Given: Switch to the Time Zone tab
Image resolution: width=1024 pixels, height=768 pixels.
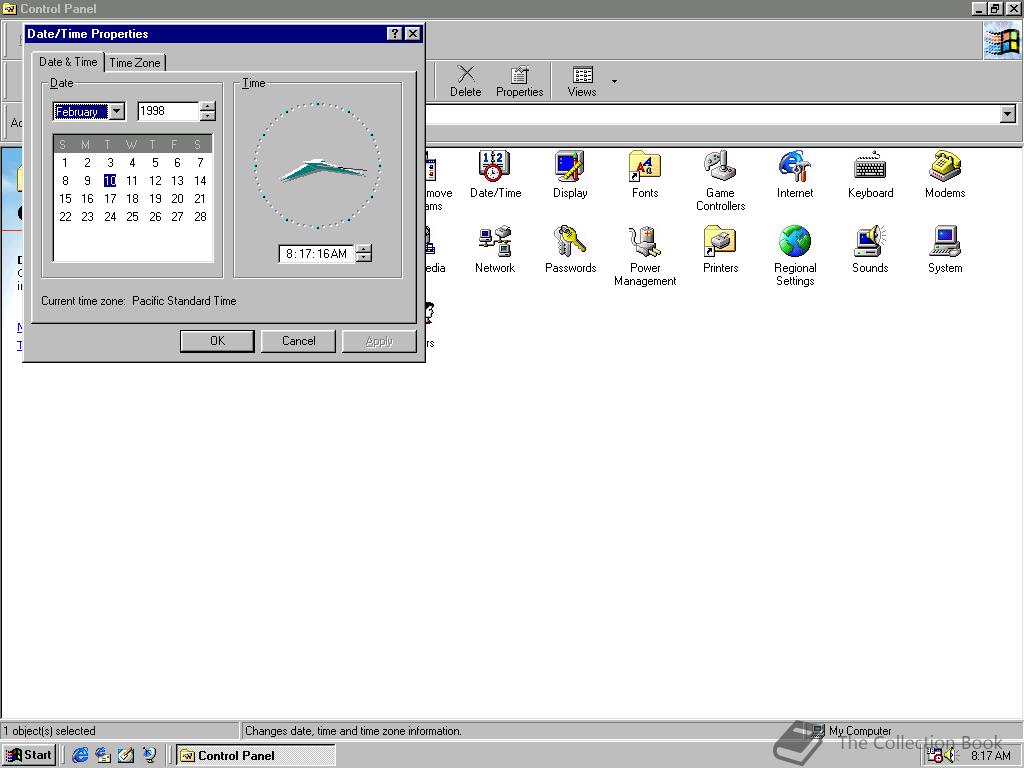Looking at the screenshot, I should click(x=135, y=63).
